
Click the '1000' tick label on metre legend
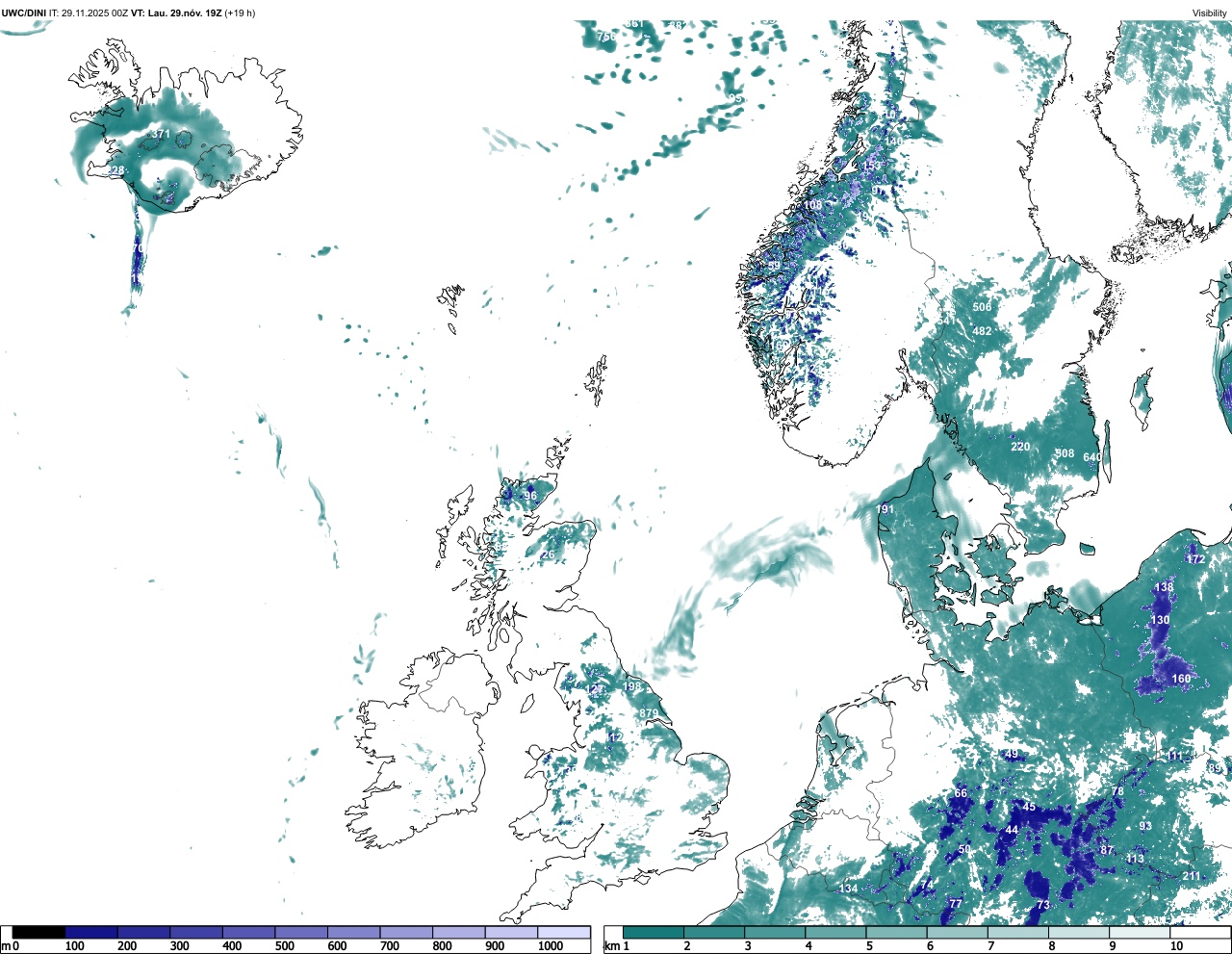click(551, 946)
